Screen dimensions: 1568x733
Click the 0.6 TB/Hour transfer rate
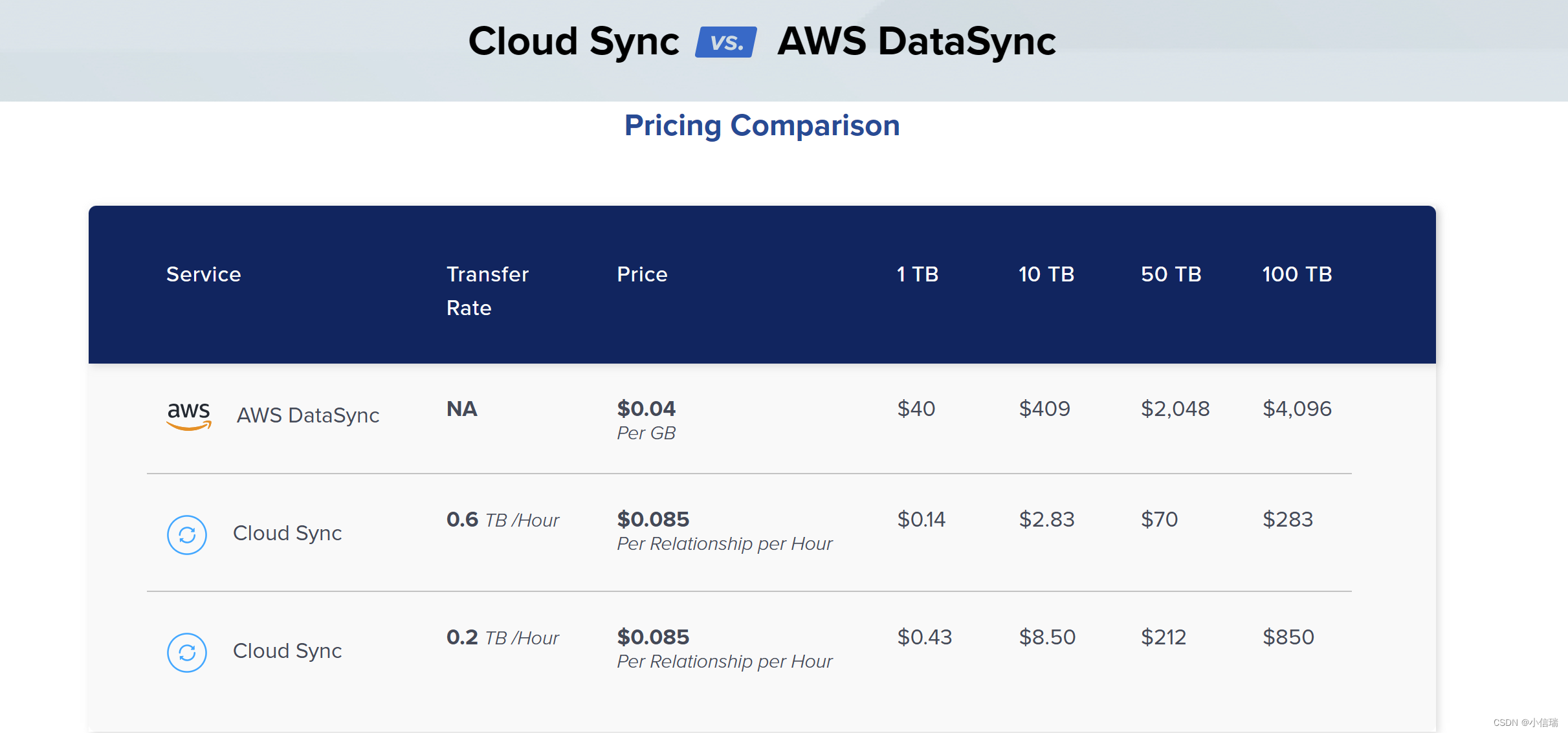(x=503, y=520)
